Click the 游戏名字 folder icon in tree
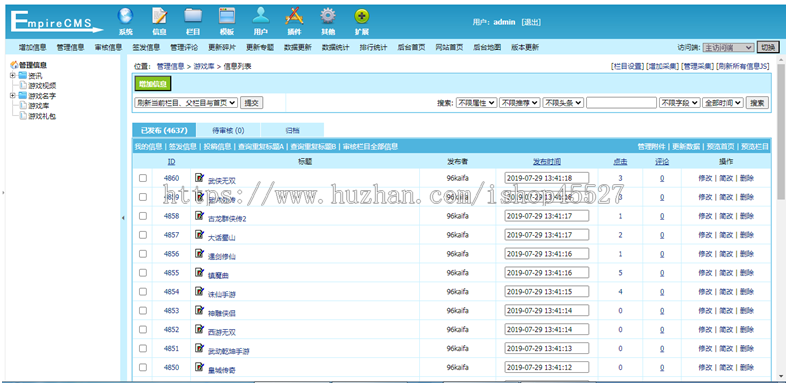The image size is (788, 385). click(23, 95)
